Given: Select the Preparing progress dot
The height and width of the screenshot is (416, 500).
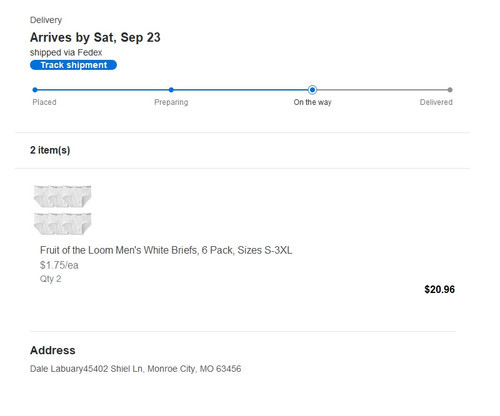Looking at the screenshot, I should click(171, 90).
